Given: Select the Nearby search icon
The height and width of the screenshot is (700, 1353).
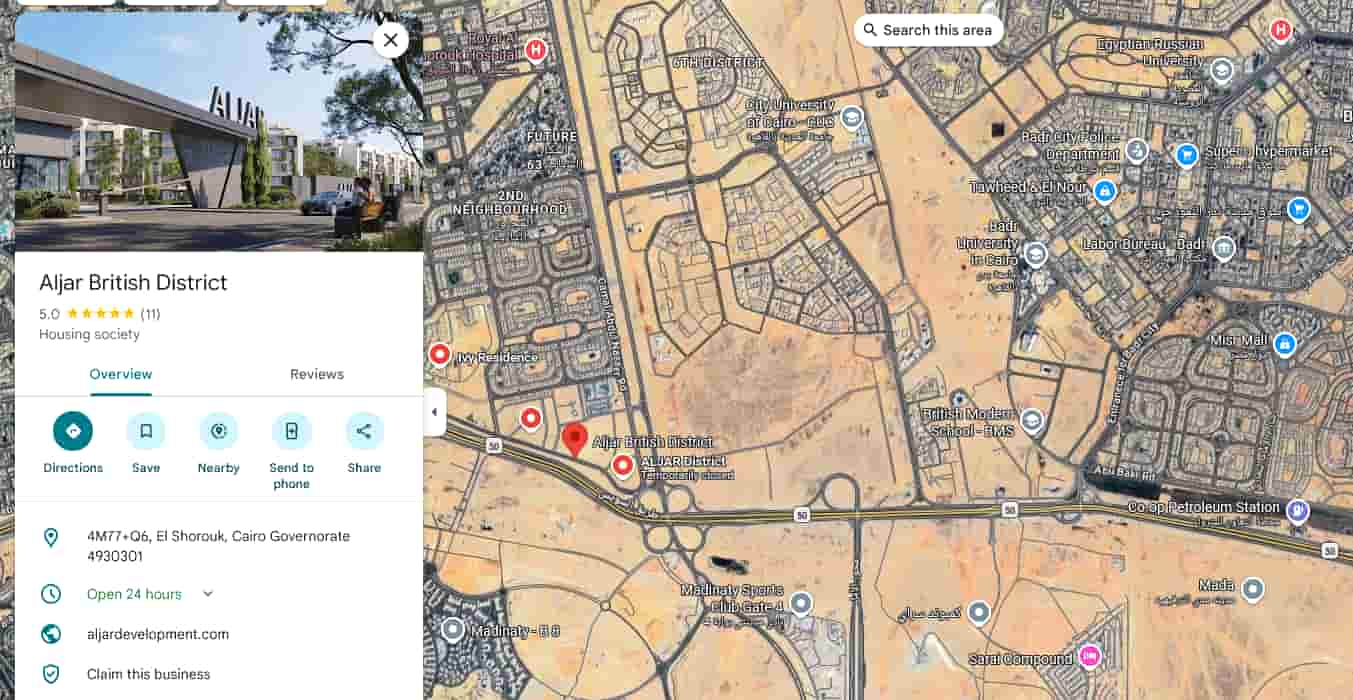Looking at the screenshot, I should (218, 431).
